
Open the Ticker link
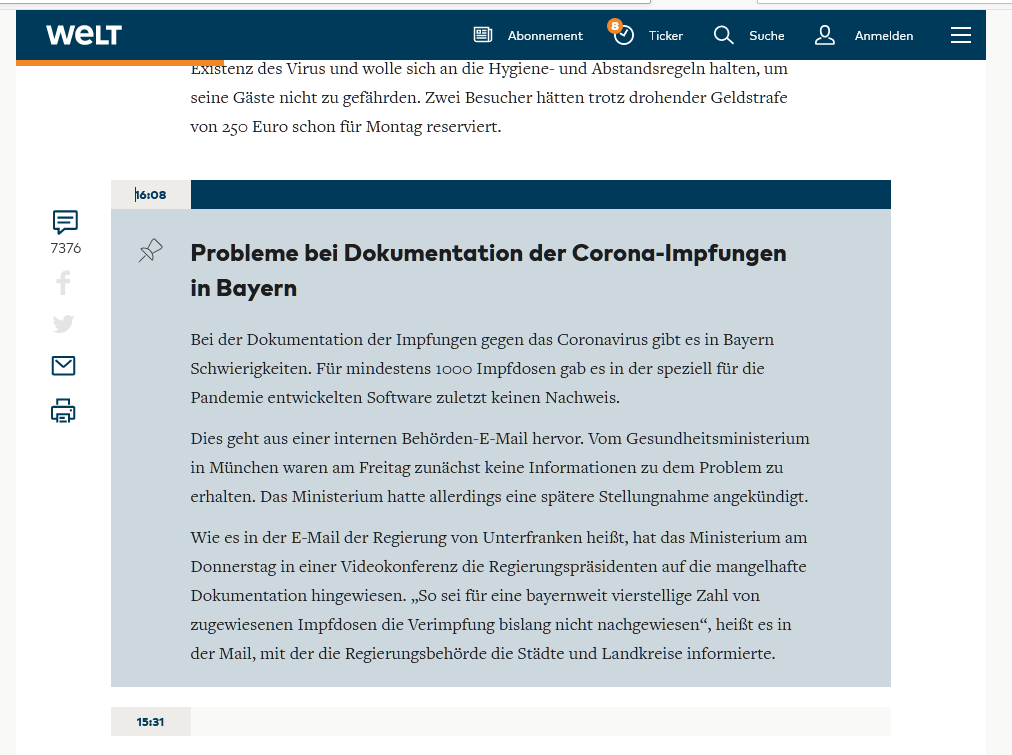tap(666, 35)
